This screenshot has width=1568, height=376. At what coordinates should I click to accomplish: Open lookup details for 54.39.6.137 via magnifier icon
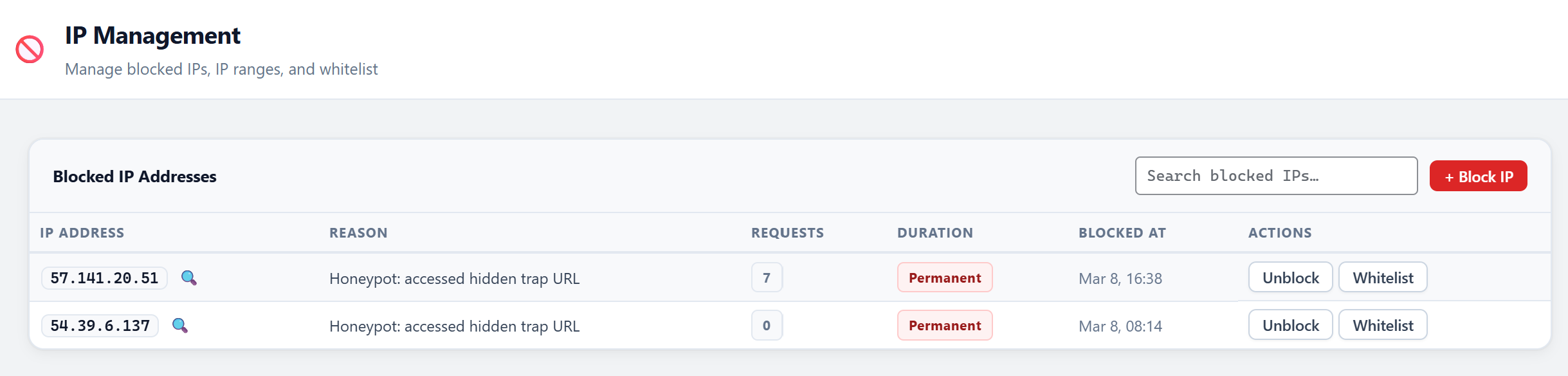pos(181,326)
